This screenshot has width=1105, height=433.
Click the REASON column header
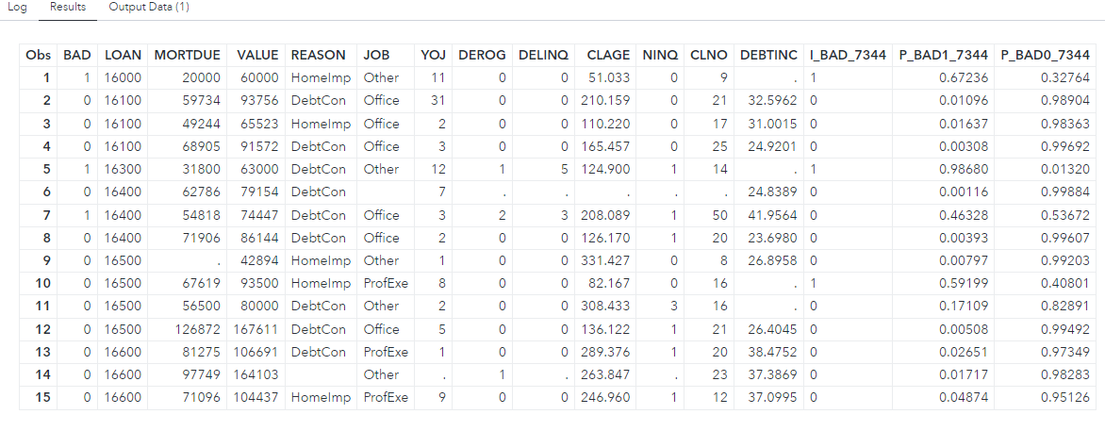(318, 54)
